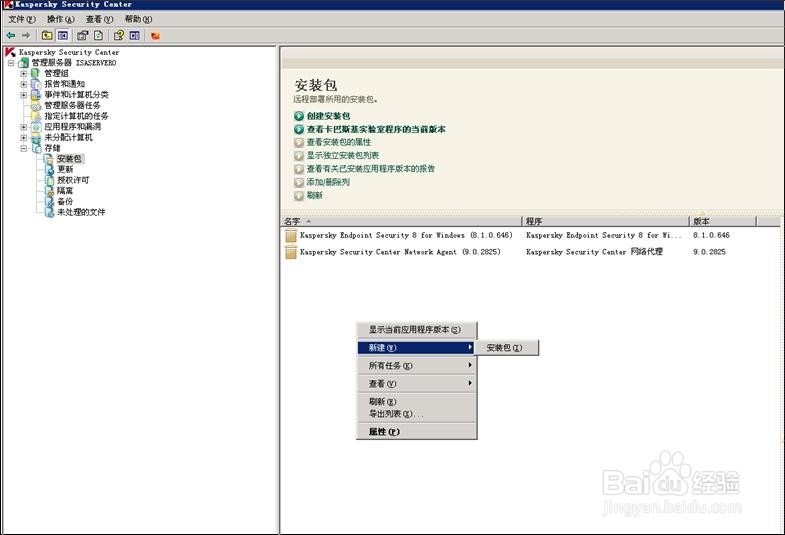
Task: Click the up-one-level folder toolbar icon
Action: (x=47, y=36)
